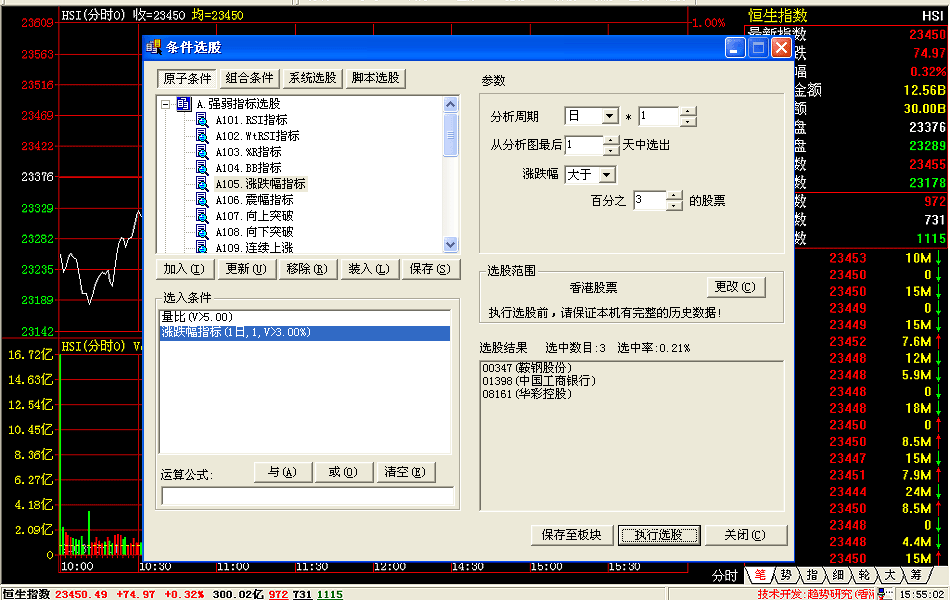Click the 更改(C) scope button
Screen dimensions: 950x600
click(736, 287)
